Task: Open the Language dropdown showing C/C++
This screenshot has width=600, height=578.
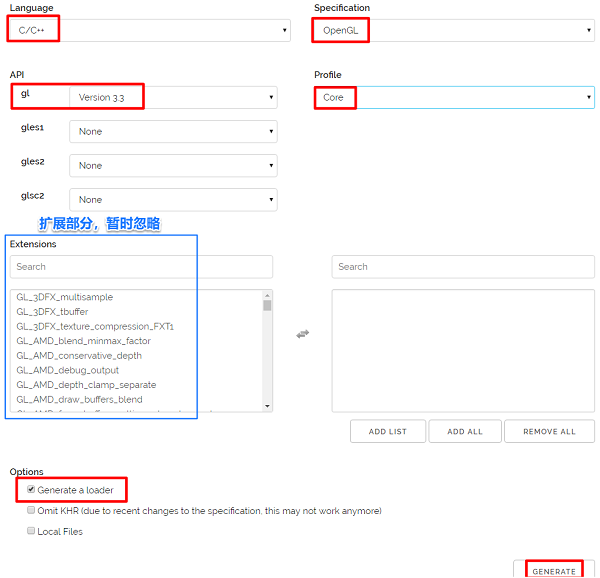Action: [149, 30]
